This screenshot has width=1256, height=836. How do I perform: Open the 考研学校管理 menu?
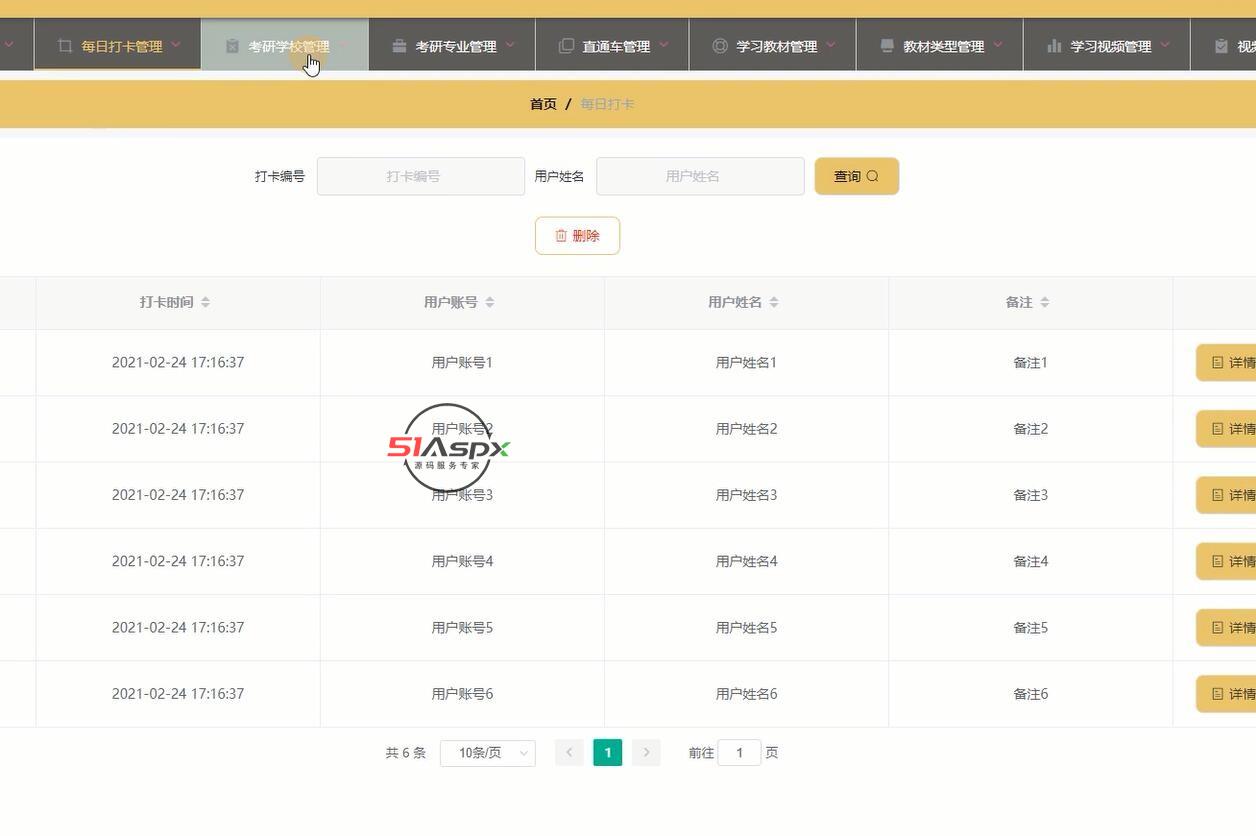(x=285, y=45)
